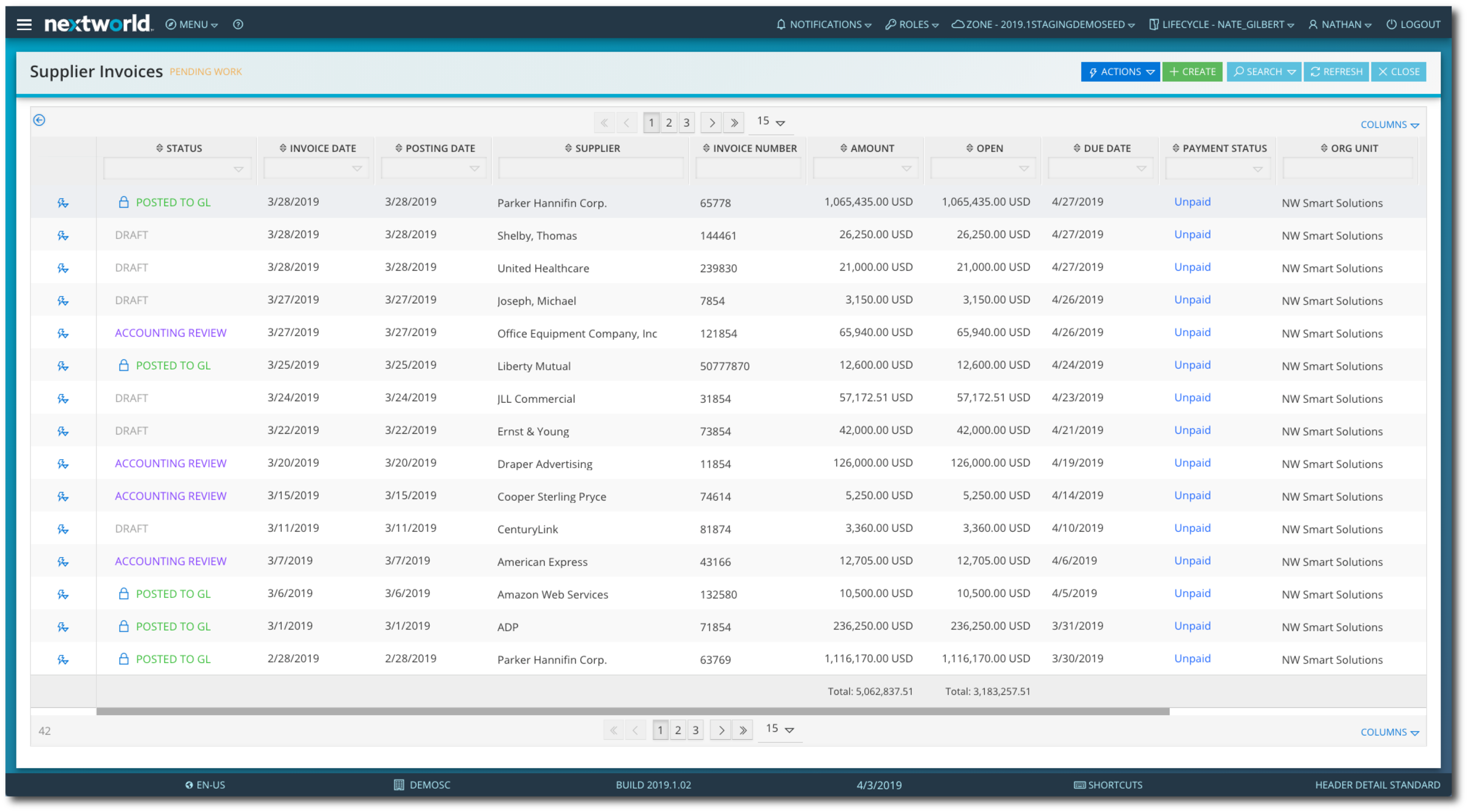Open row action icon for CenturyLink
Screen dimensions: 1468x812
(63, 529)
